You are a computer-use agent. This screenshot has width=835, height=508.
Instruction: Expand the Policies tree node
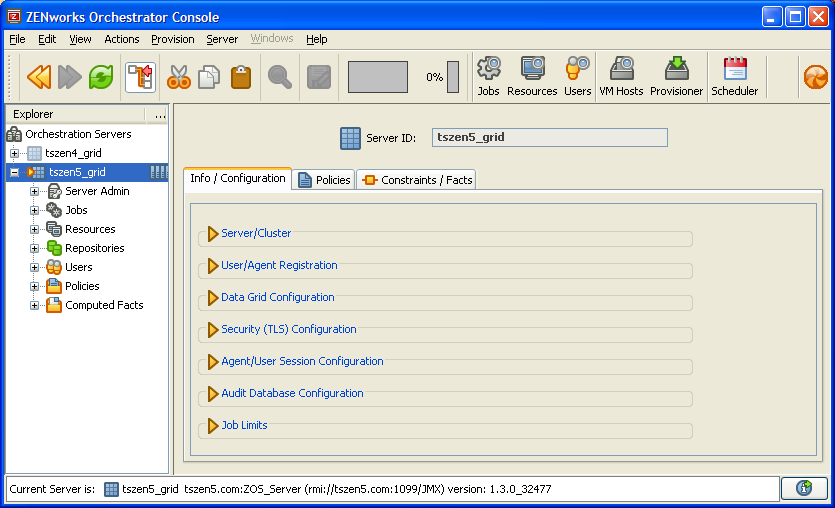(35, 286)
